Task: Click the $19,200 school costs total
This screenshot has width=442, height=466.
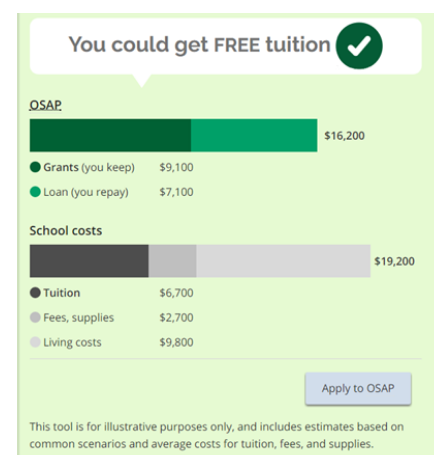Action: pyautogui.click(x=394, y=261)
